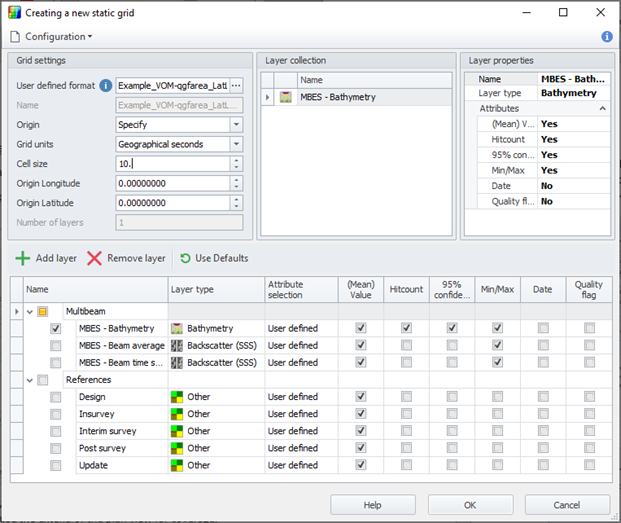The image size is (621, 523).
Task: Click the Cancel button
Action: [566, 505]
